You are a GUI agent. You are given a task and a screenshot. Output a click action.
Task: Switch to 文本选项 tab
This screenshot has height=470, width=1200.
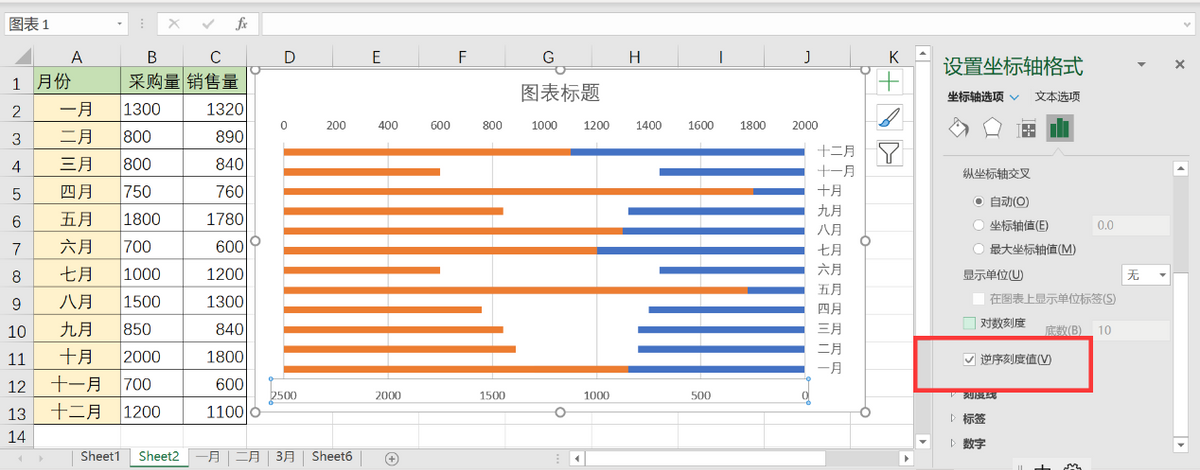click(x=1057, y=97)
